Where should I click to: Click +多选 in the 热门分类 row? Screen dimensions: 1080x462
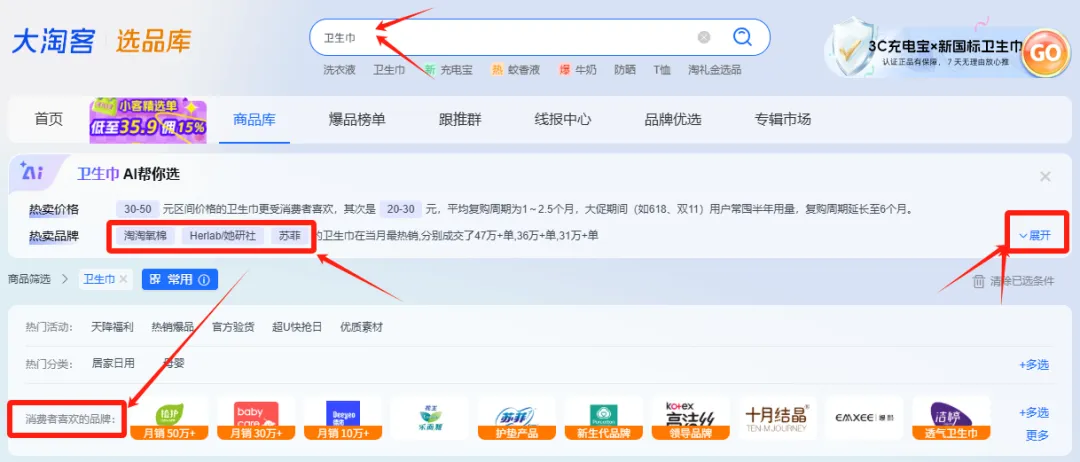[1035, 365]
